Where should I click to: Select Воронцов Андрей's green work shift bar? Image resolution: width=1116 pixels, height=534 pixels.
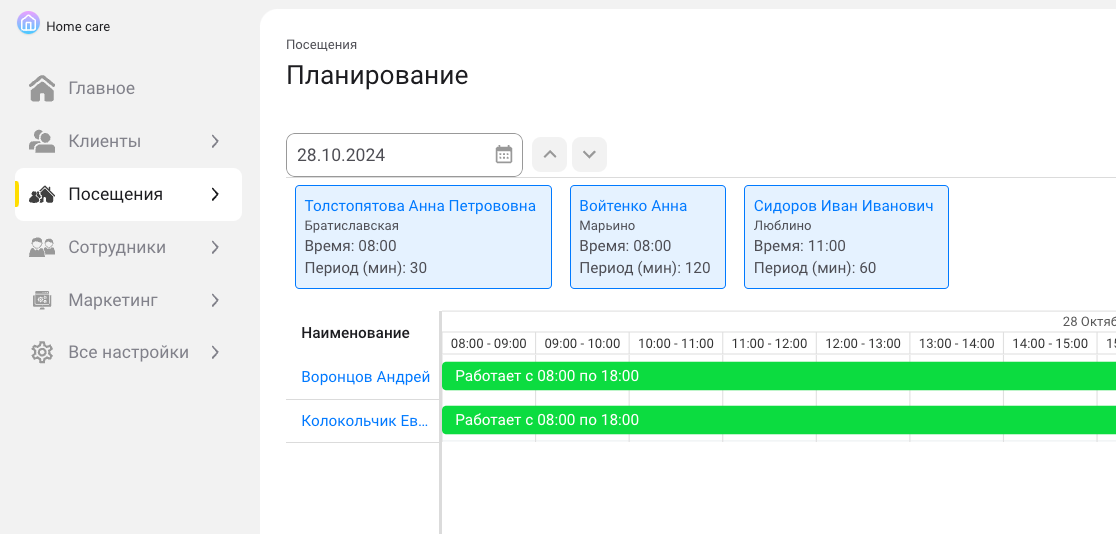coord(780,376)
